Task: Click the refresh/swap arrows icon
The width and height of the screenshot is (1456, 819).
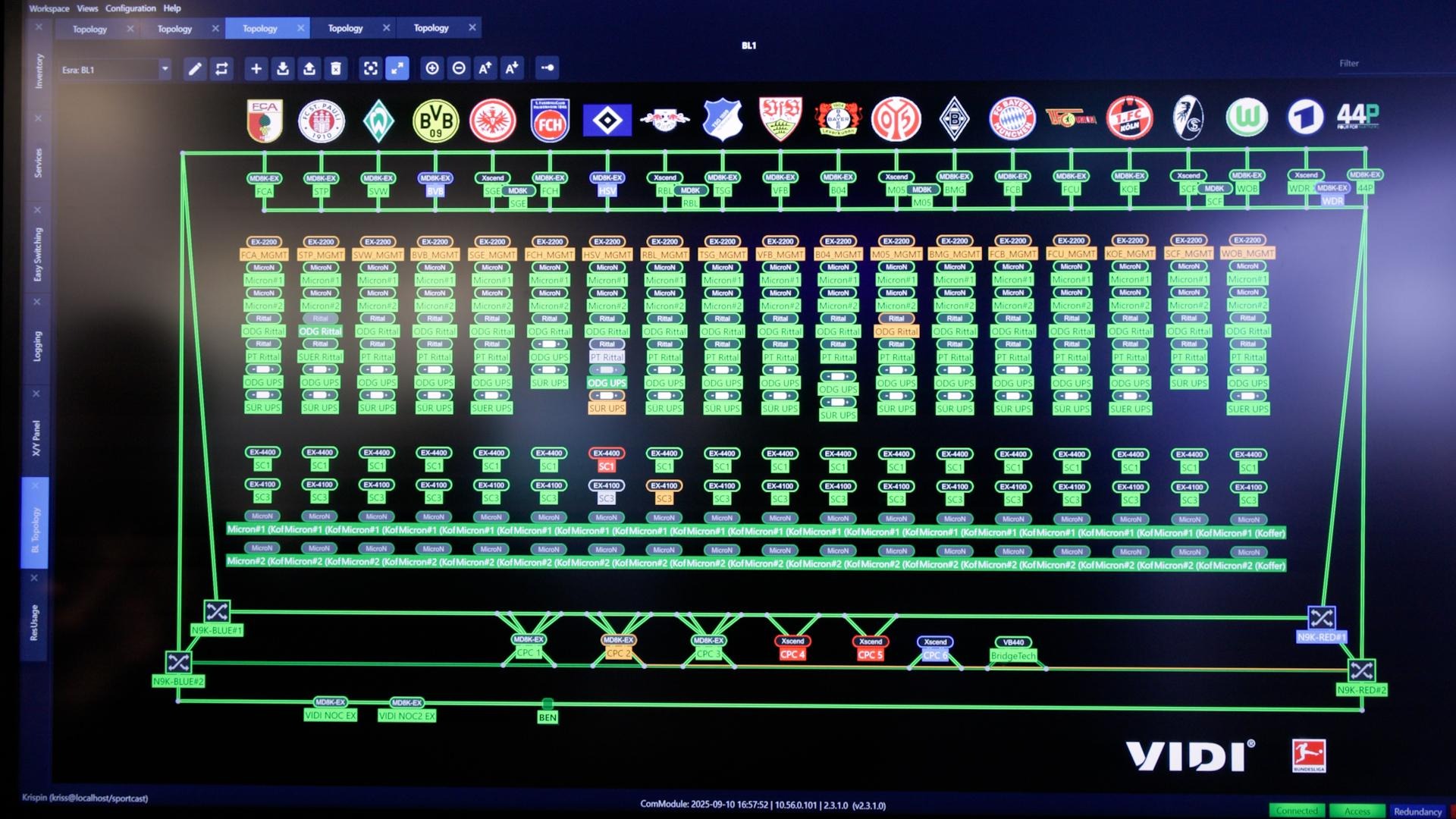Action: pyautogui.click(x=221, y=69)
